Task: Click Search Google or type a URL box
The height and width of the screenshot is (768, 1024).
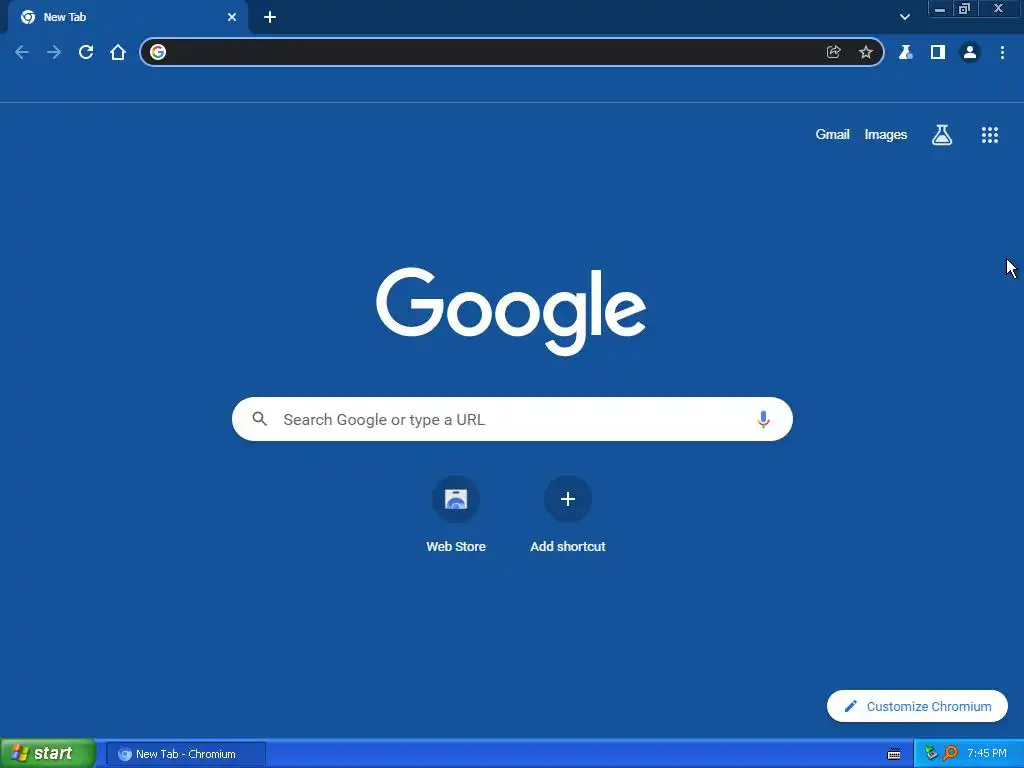Action: [x=512, y=419]
